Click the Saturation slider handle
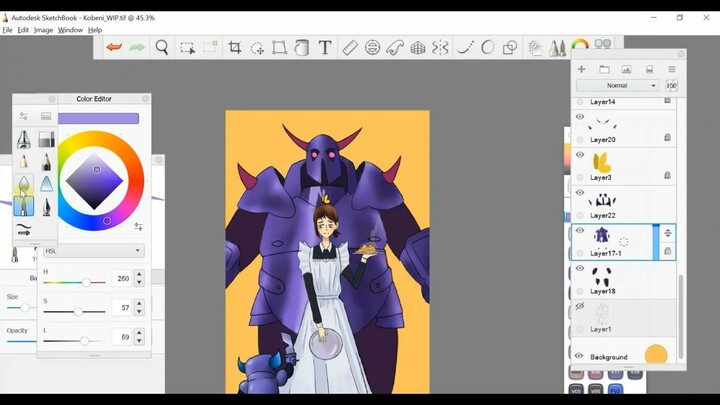The image size is (720, 405). pos(78,312)
